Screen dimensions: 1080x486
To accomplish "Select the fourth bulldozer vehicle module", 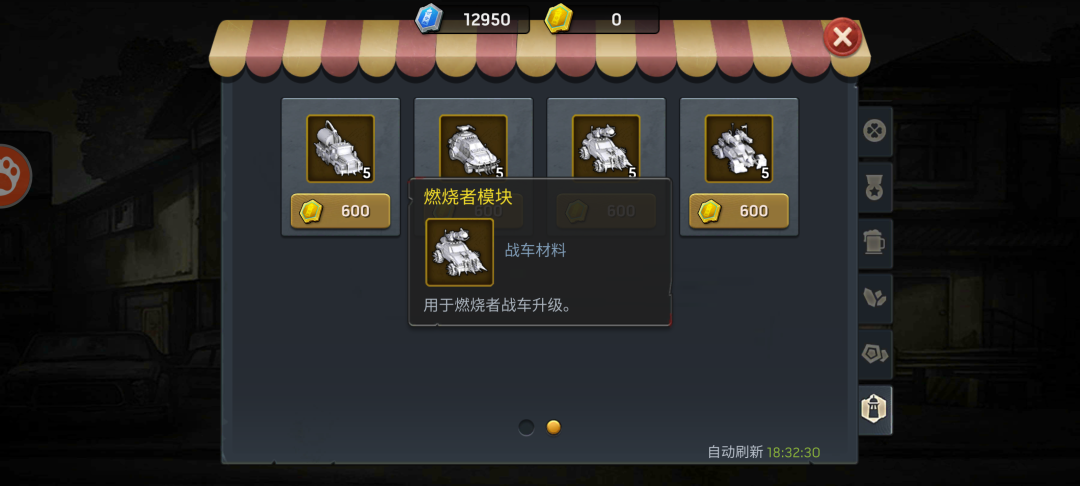I will [x=739, y=149].
